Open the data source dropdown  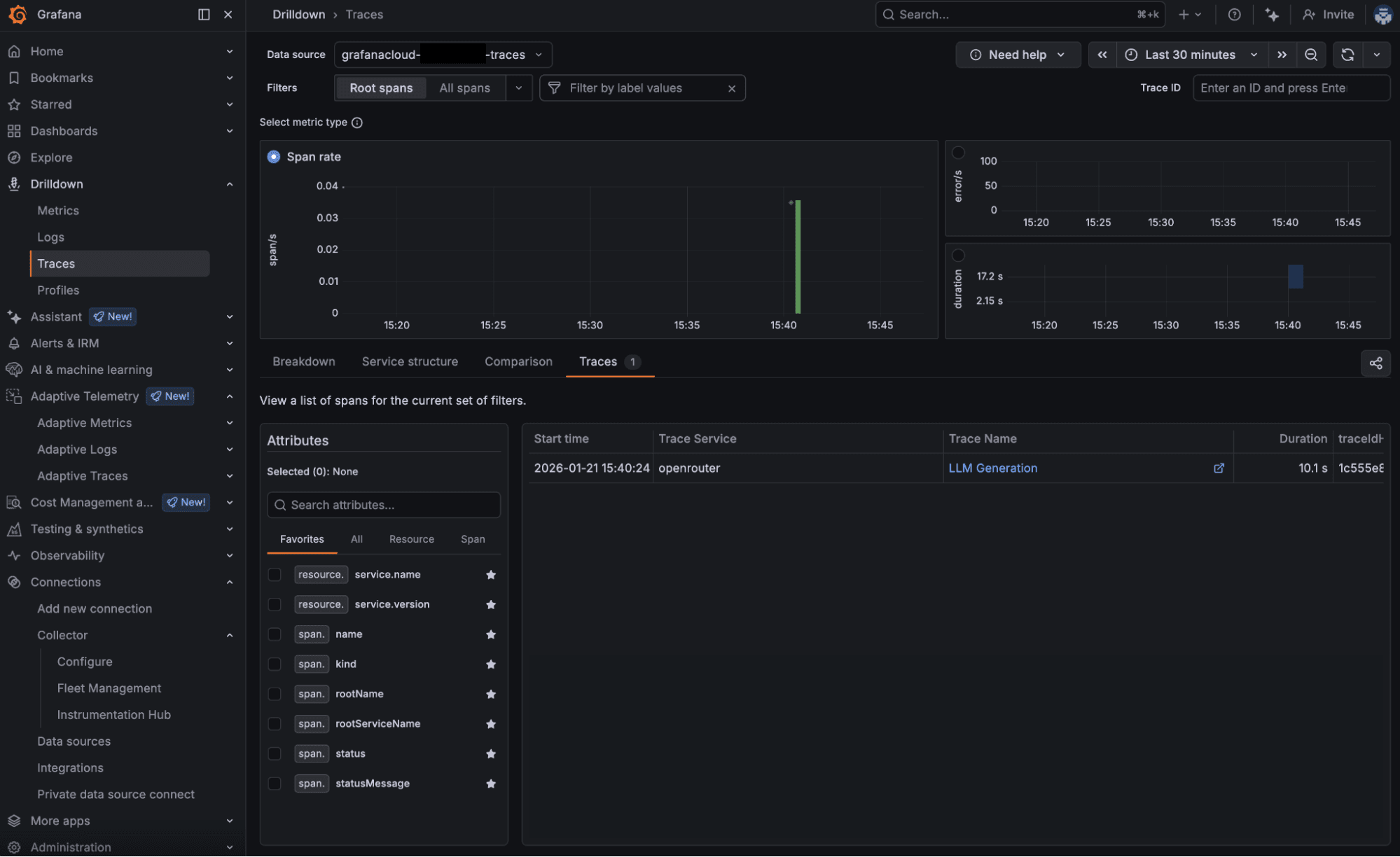(443, 55)
